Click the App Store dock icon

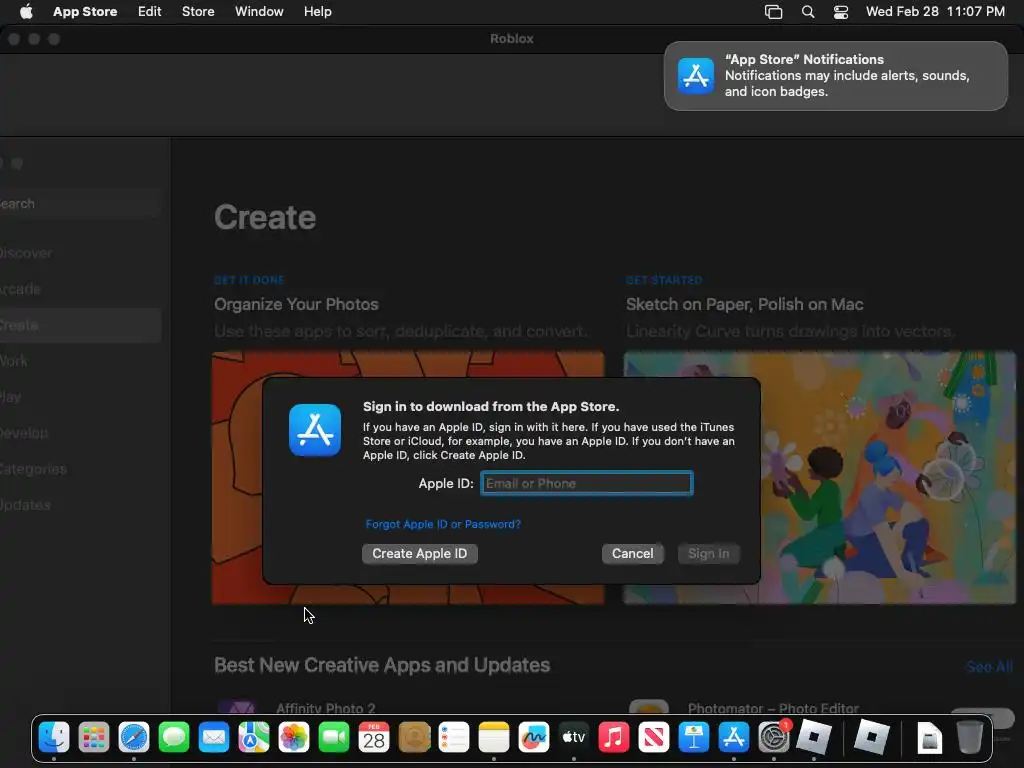pyautogui.click(x=733, y=738)
